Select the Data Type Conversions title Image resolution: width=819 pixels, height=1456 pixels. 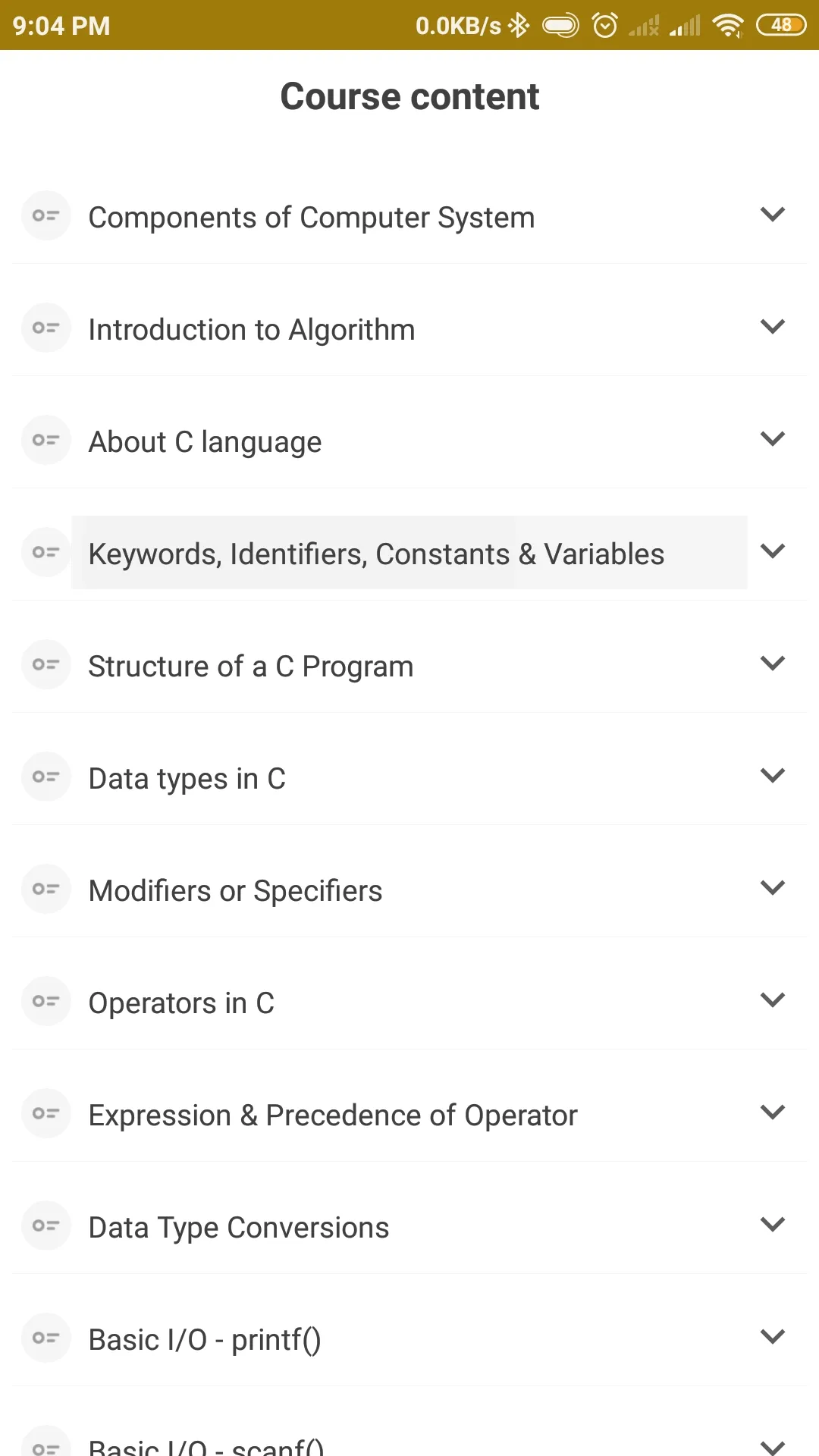[x=239, y=1228]
